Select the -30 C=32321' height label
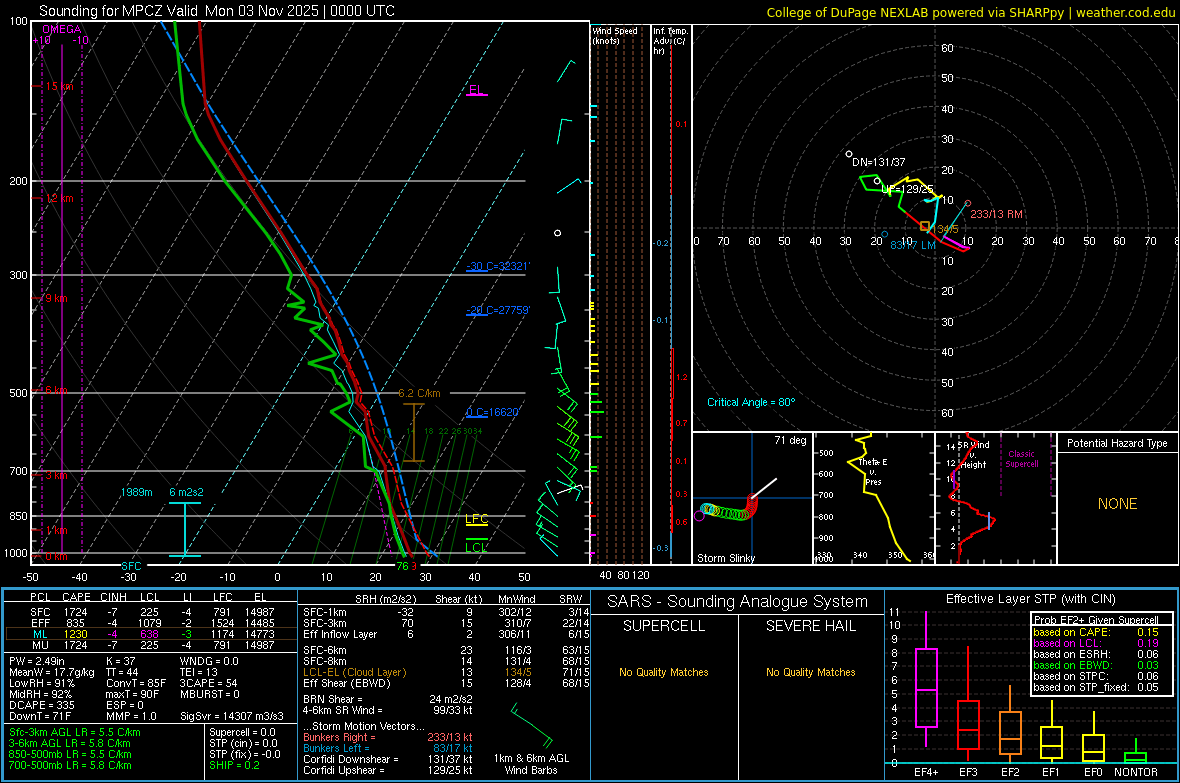1180x783 pixels. [497, 266]
